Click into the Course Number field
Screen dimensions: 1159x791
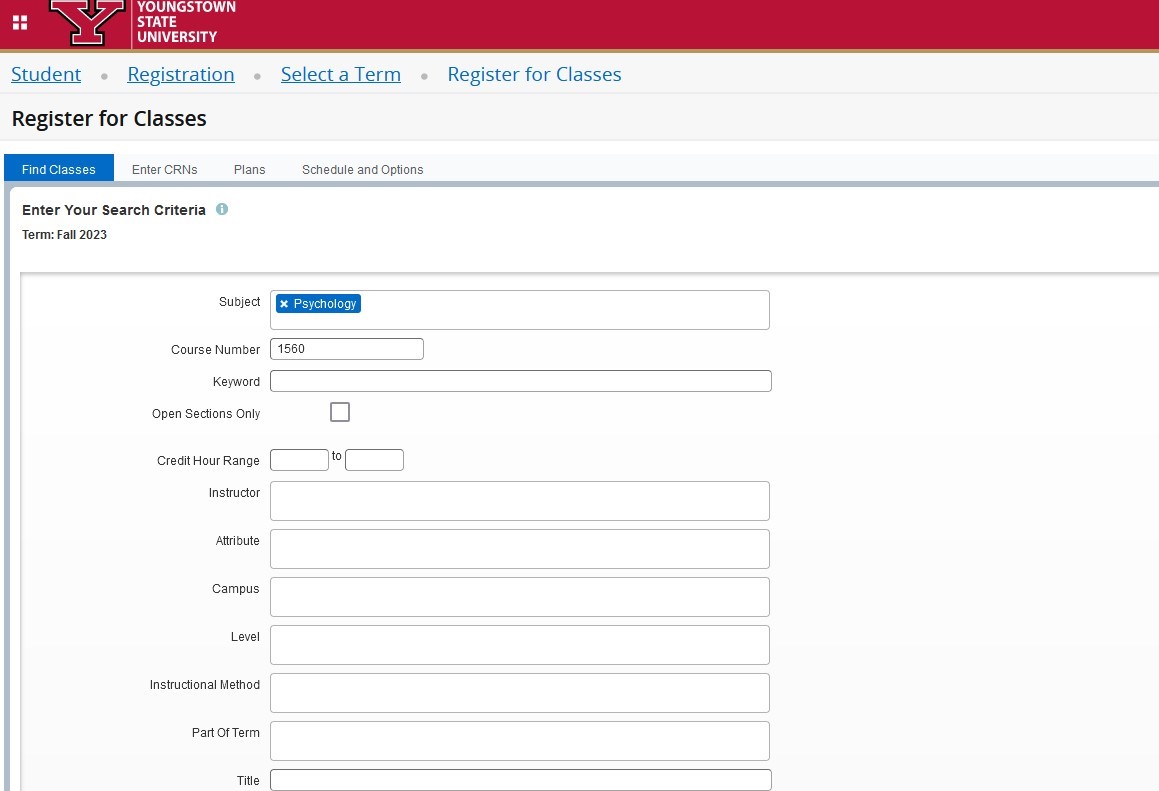coord(347,349)
